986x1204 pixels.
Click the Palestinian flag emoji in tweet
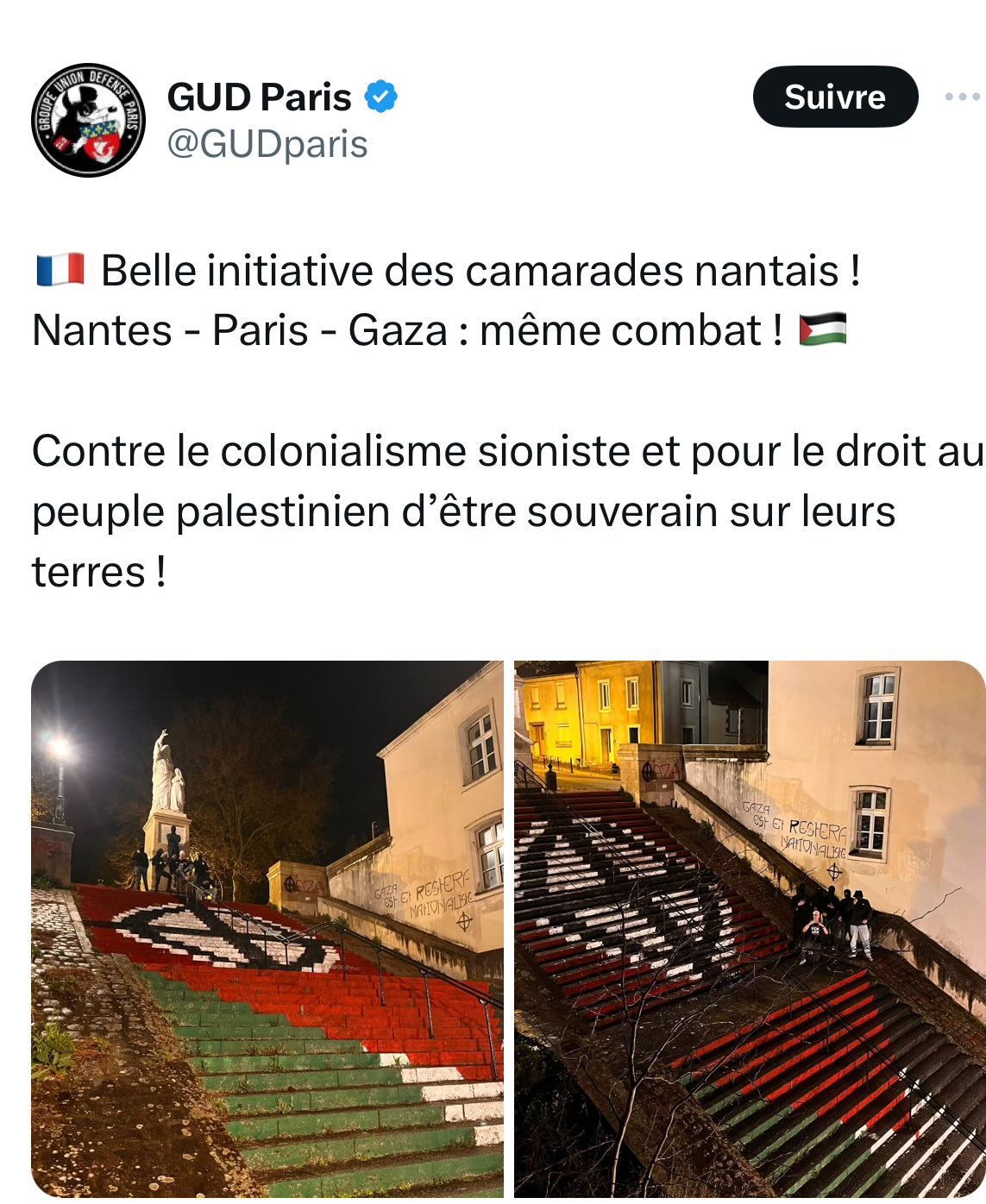pyautogui.click(x=822, y=330)
